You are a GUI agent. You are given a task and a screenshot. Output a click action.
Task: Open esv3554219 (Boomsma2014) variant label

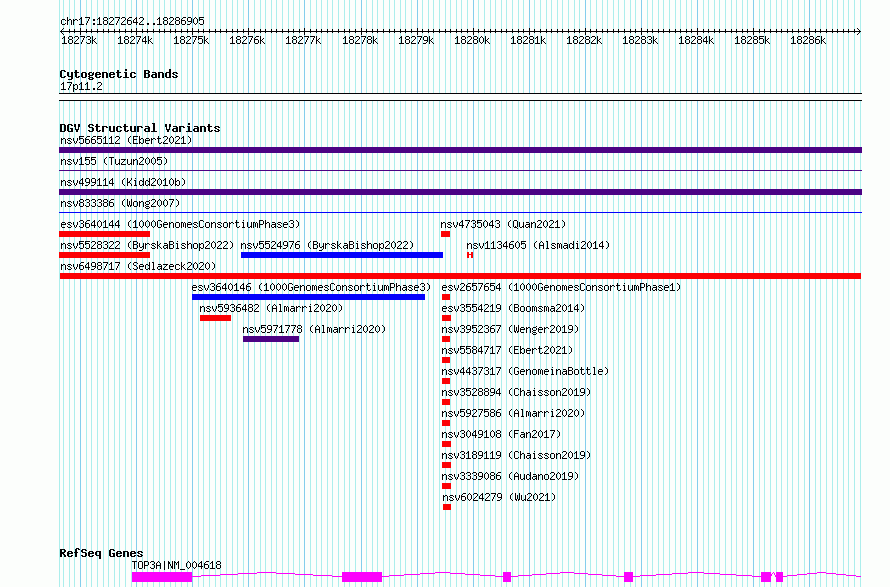513,308
